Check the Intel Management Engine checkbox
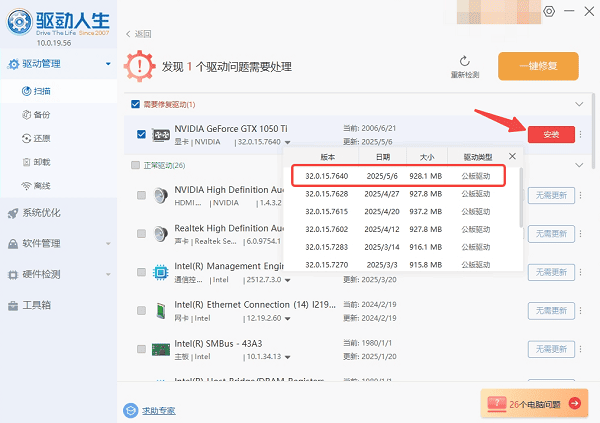600x423 pixels. (142, 272)
